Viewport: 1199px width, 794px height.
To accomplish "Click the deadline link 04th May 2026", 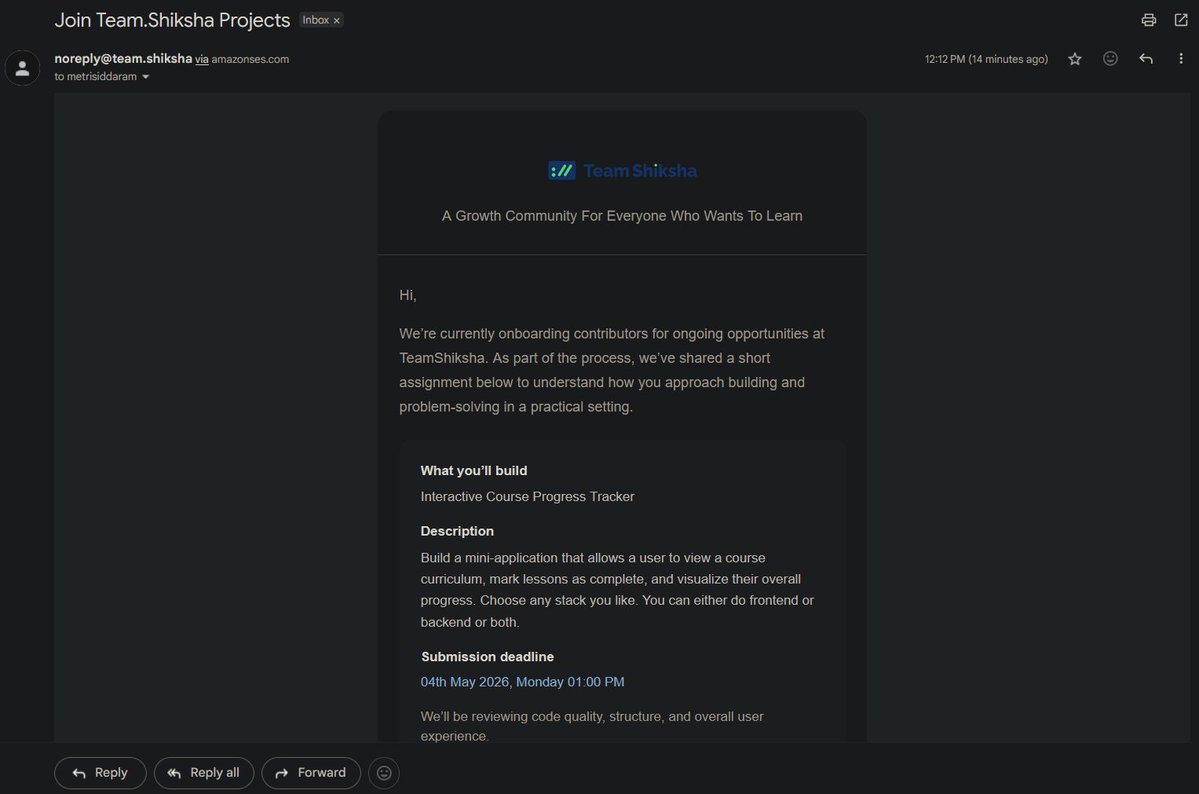I will pos(522,682).
